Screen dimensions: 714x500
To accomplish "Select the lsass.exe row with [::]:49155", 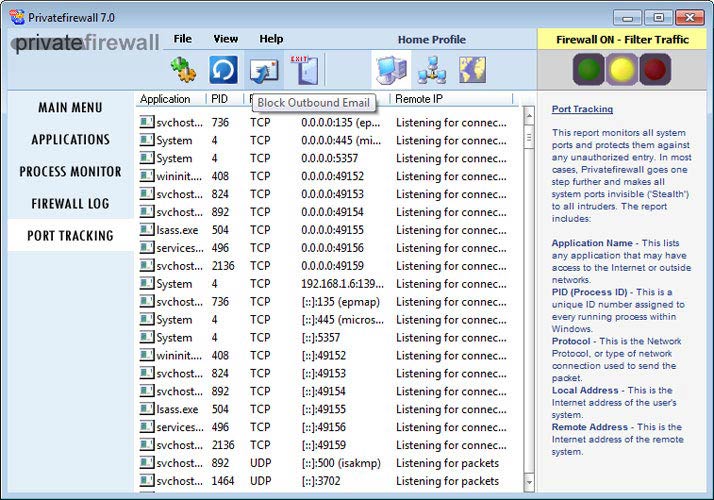I will click(x=328, y=409).
